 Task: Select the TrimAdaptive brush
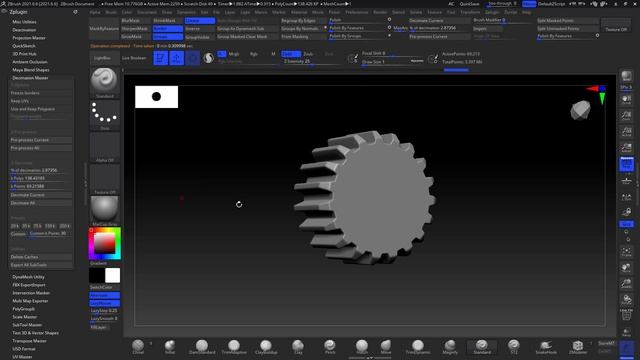click(x=234, y=347)
